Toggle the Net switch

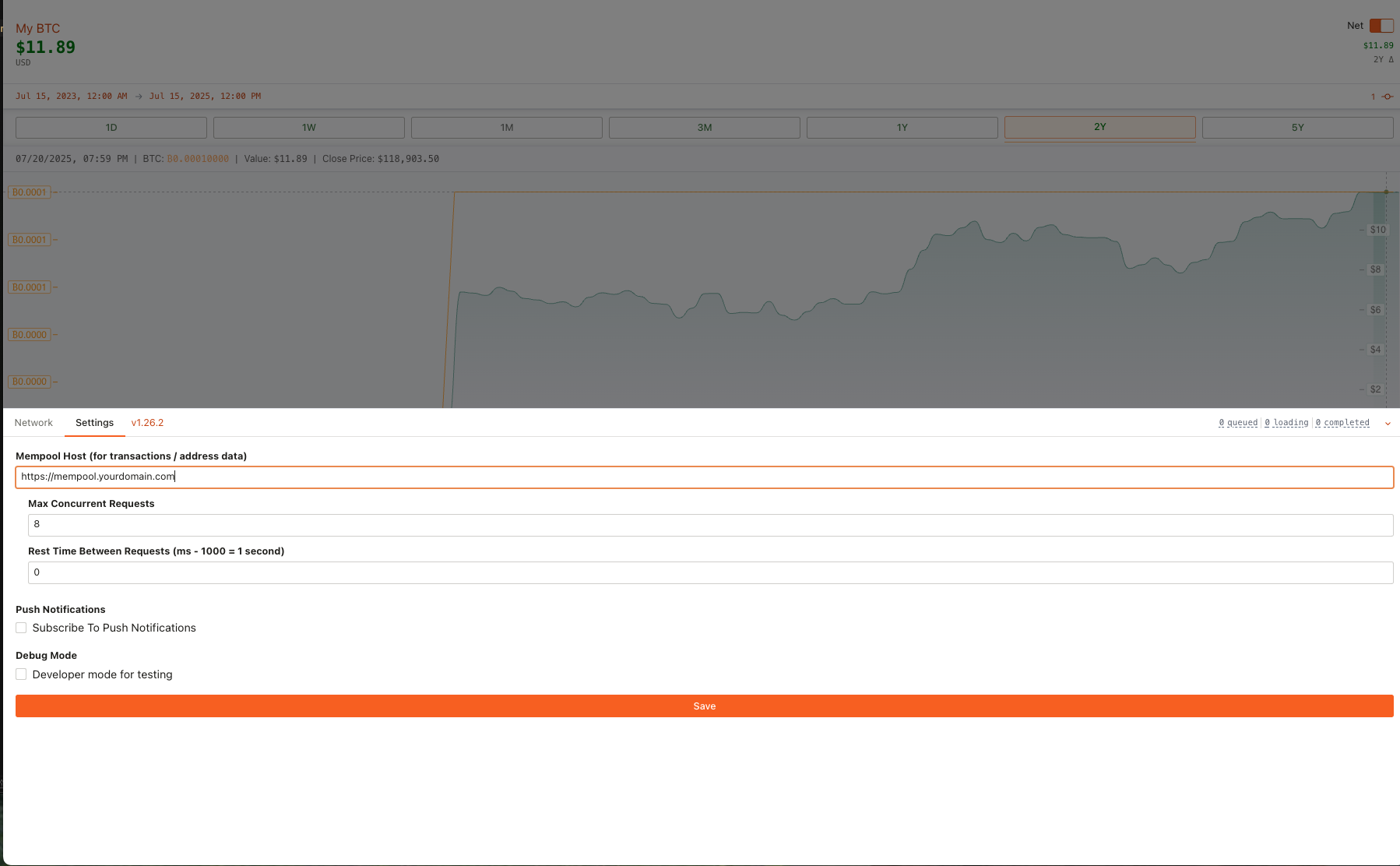(1381, 26)
